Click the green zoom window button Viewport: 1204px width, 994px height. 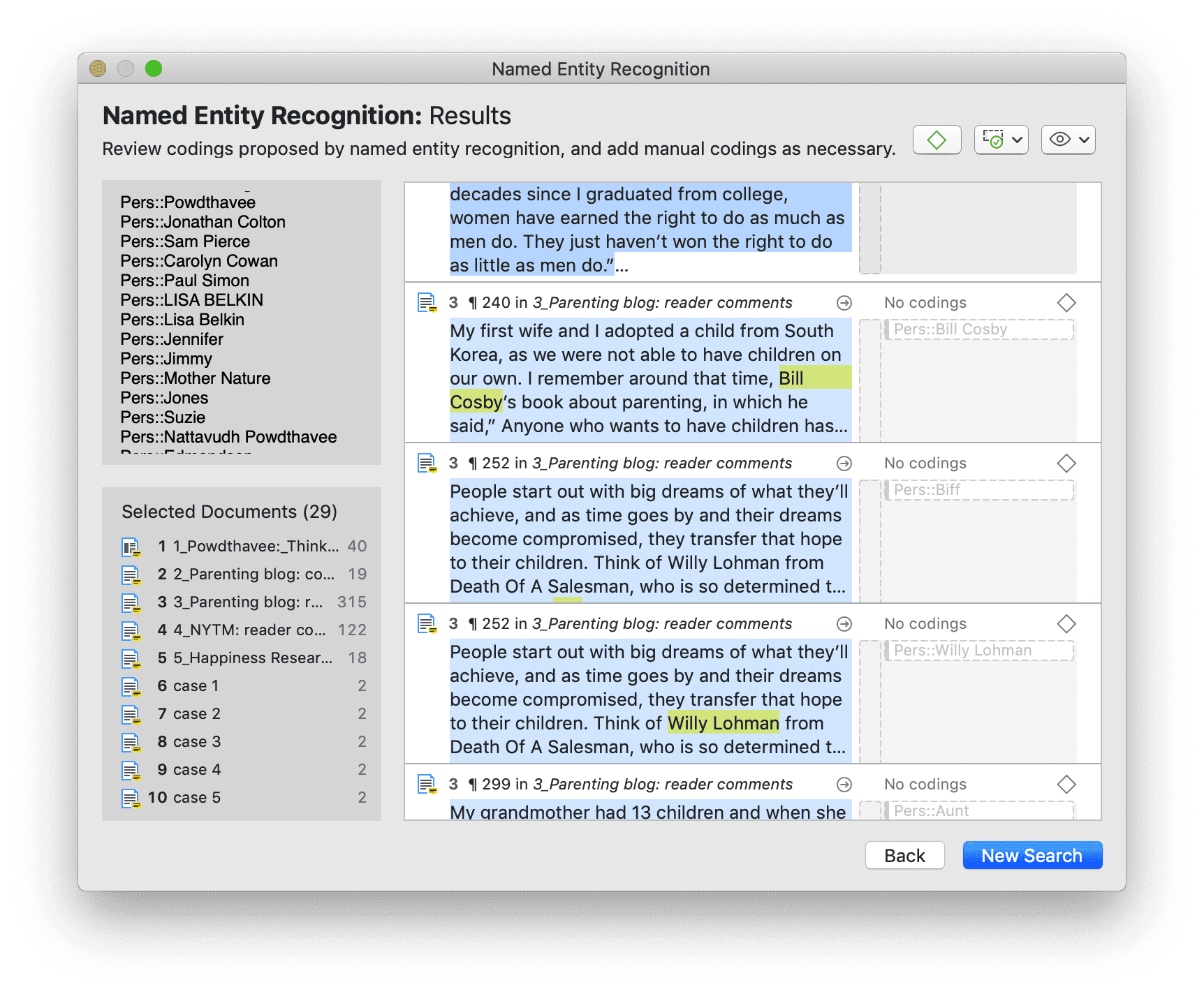(x=154, y=68)
